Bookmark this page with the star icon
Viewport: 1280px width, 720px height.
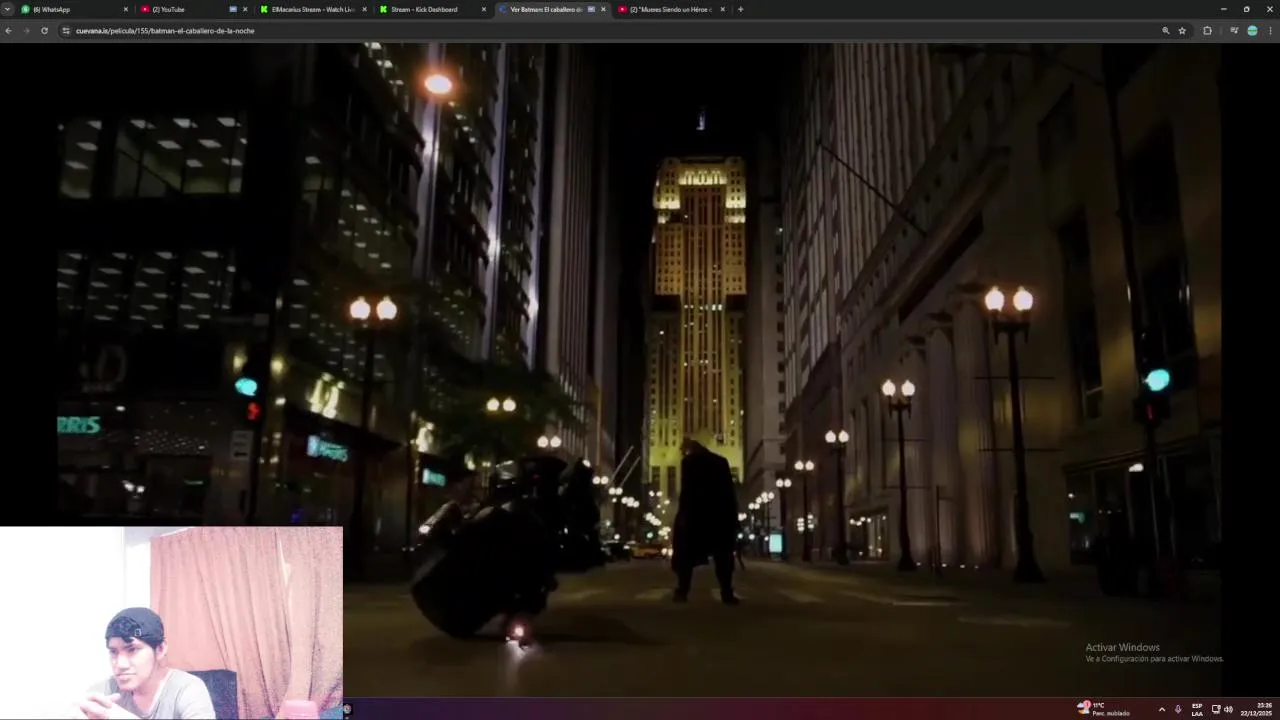click(x=1182, y=31)
